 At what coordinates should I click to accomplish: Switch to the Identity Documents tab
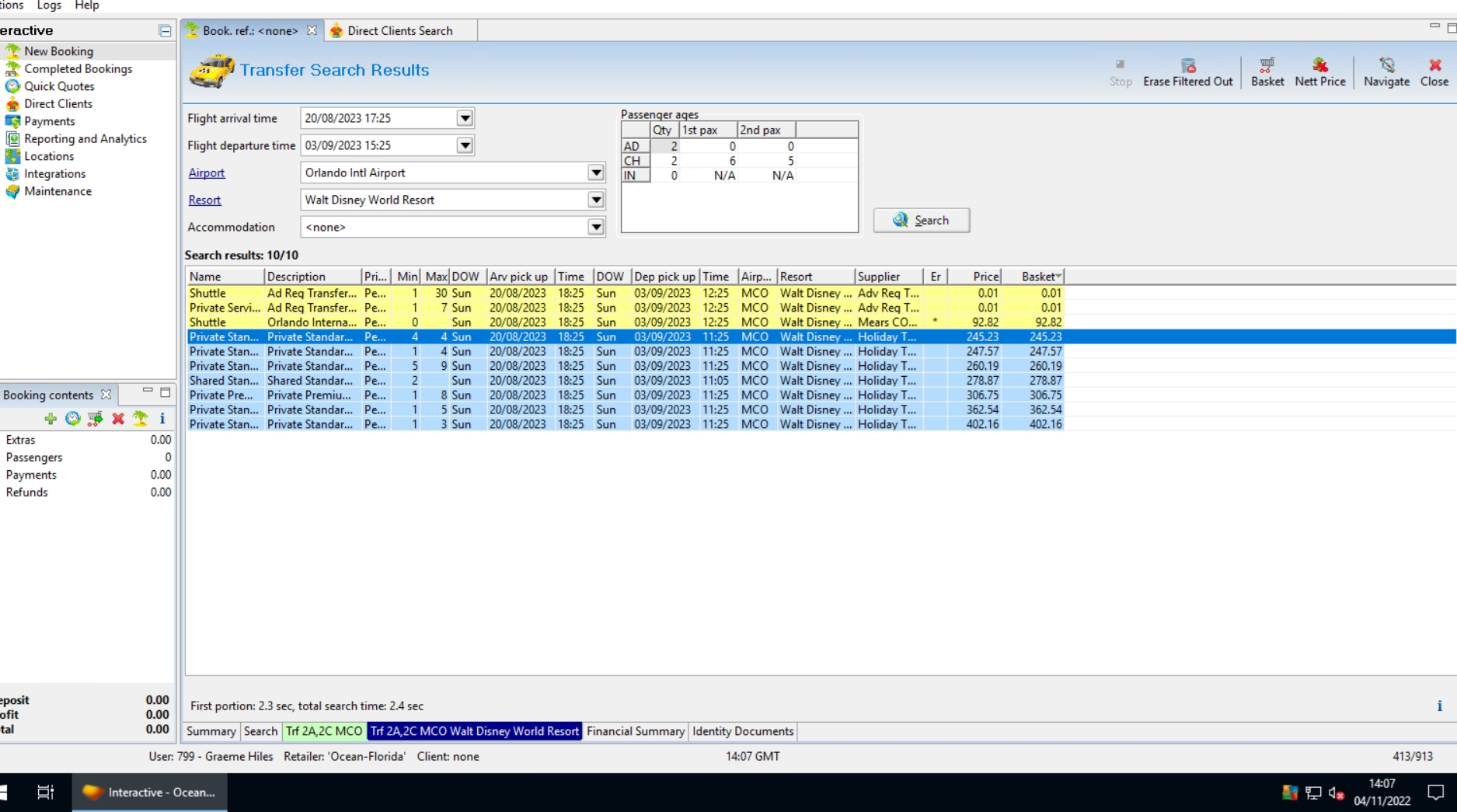(743, 731)
